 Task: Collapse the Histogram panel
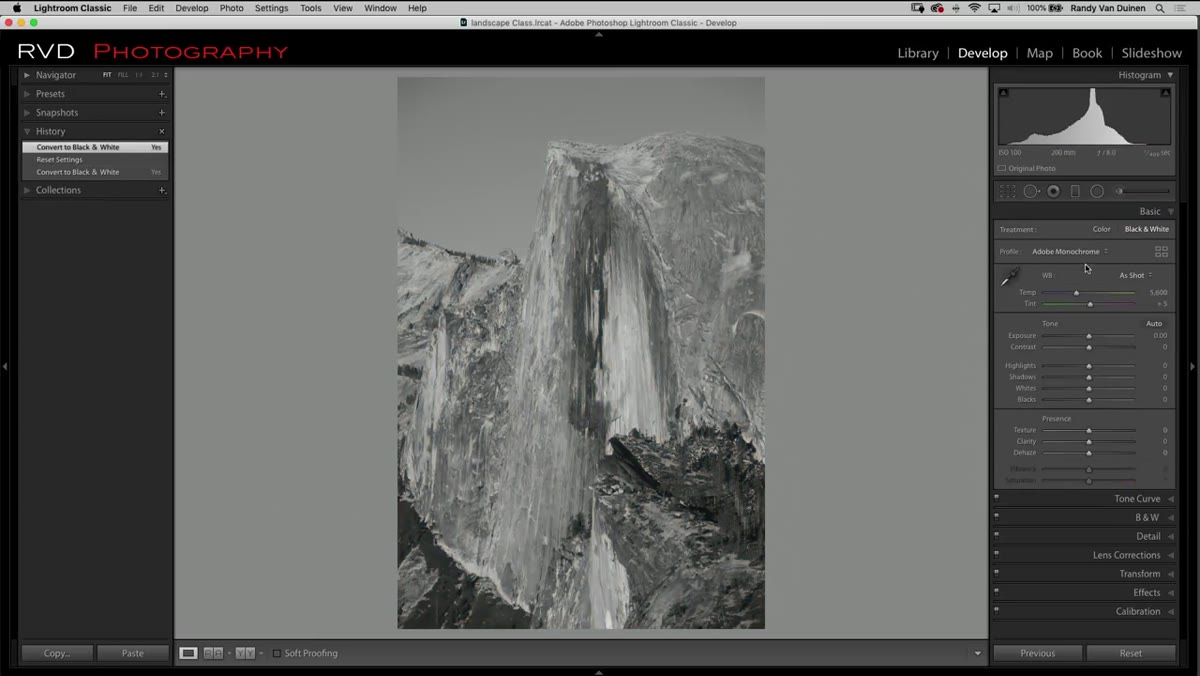pyautogui.click(x=1170, y=75)
